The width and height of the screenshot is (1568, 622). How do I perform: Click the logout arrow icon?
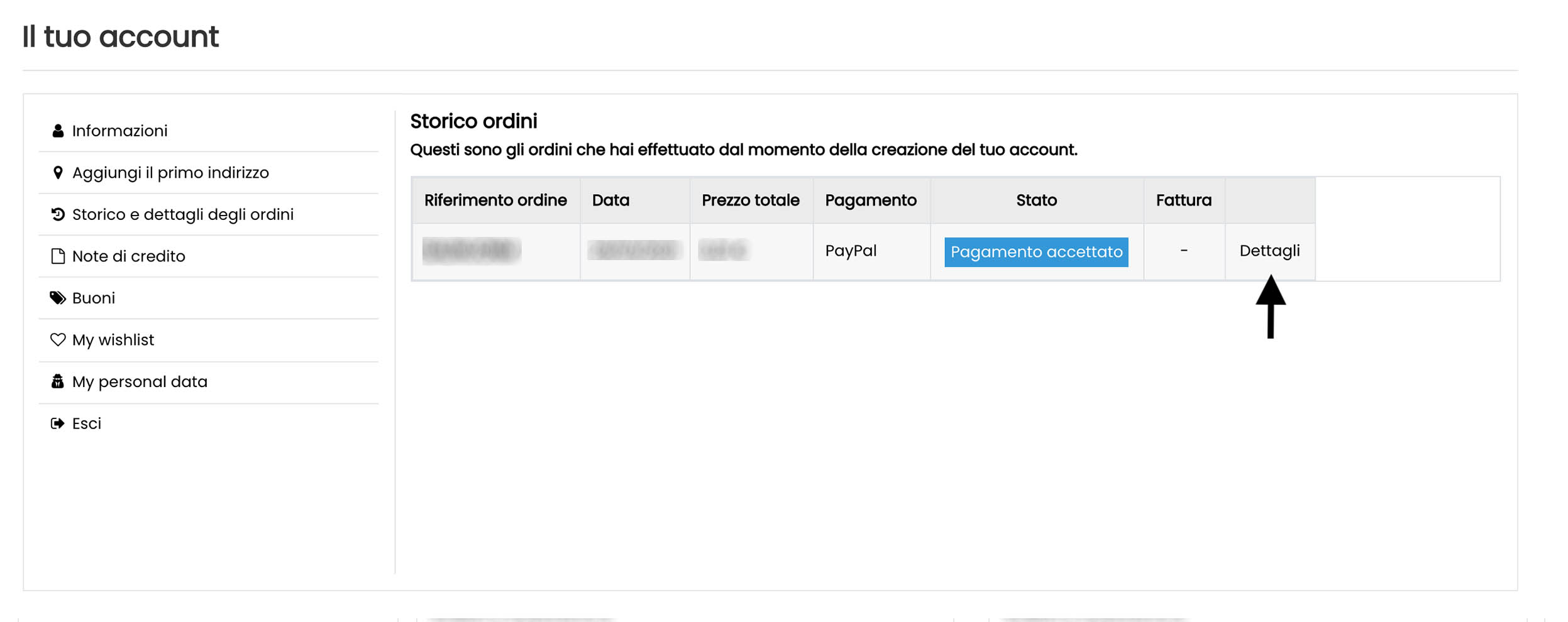coord(58,423)
